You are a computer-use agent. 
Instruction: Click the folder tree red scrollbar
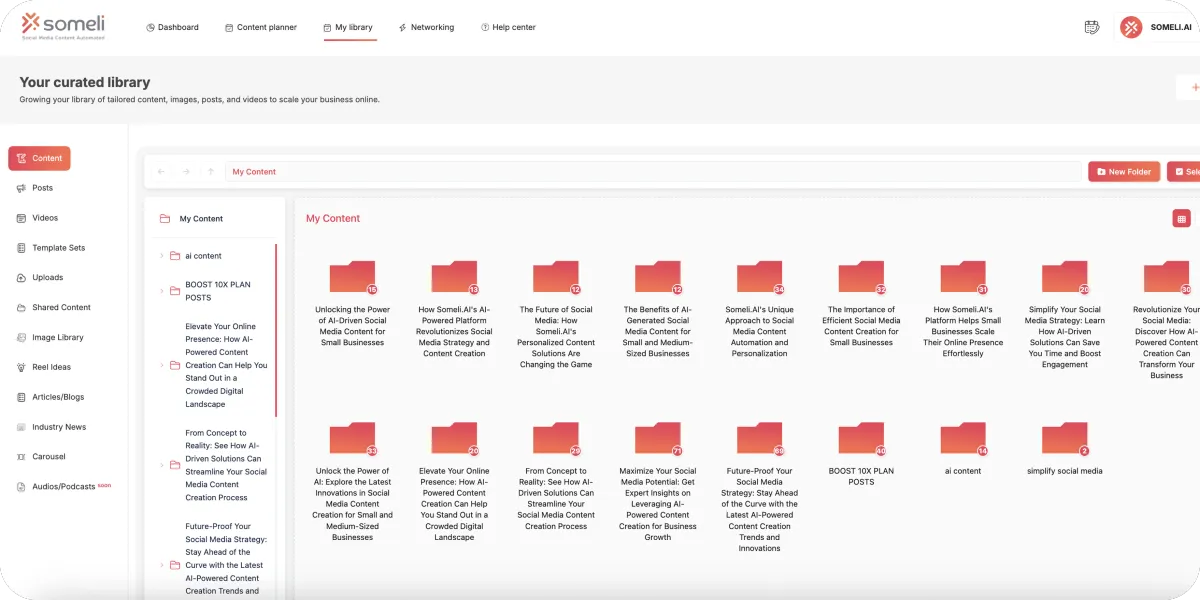pyautogui.click(x=276, y=330)
